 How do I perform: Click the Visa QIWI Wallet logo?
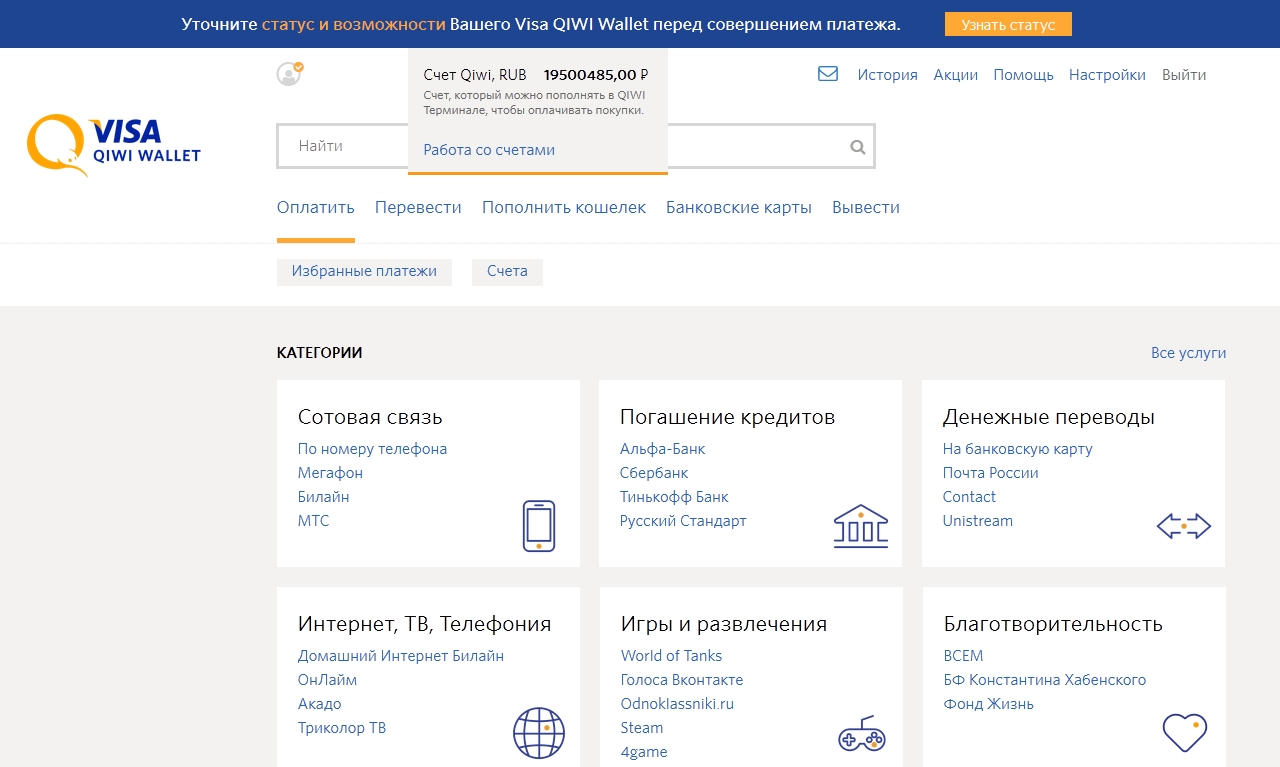pos(114,144)
